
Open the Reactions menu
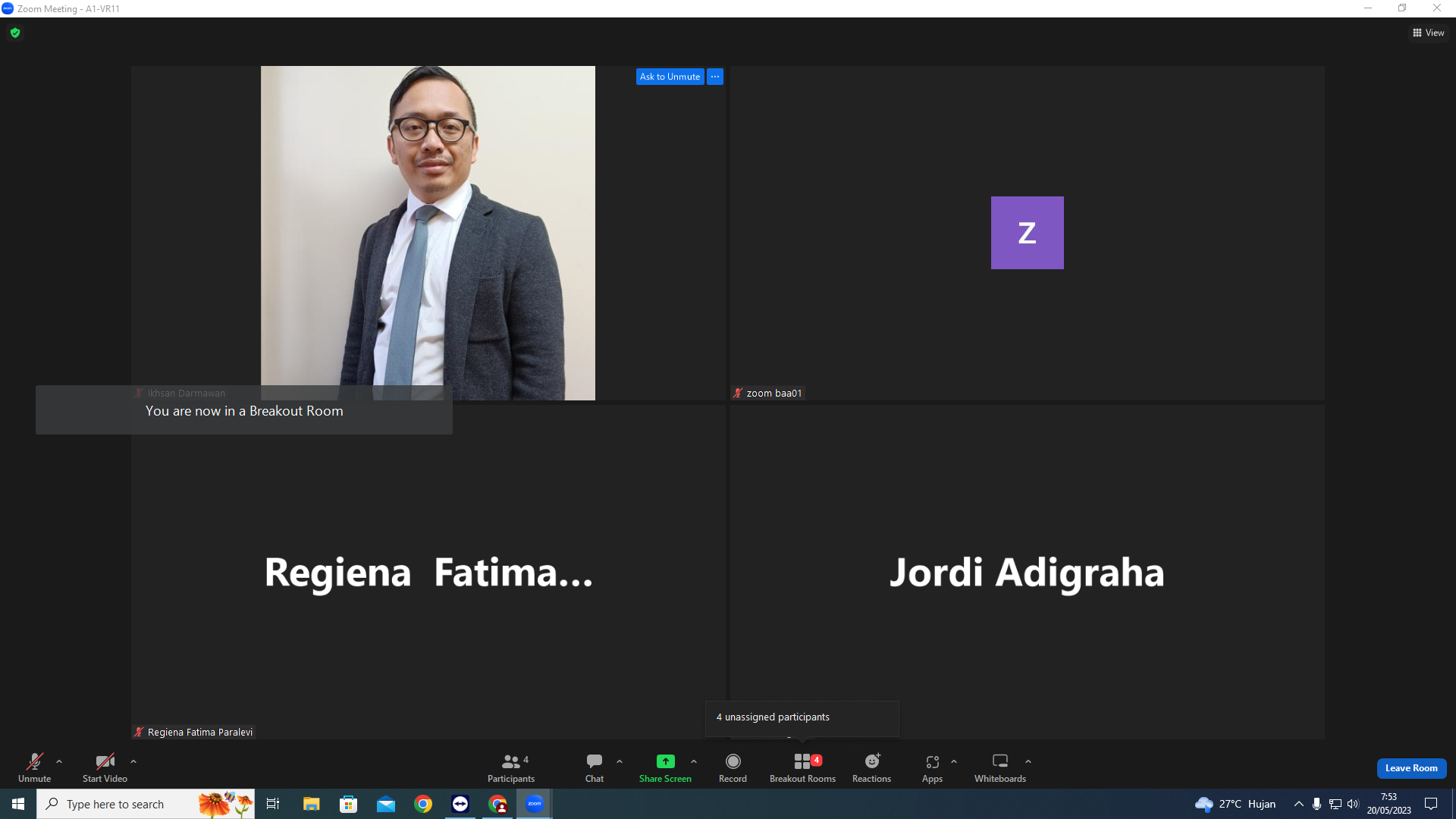[x=871, y=767]
